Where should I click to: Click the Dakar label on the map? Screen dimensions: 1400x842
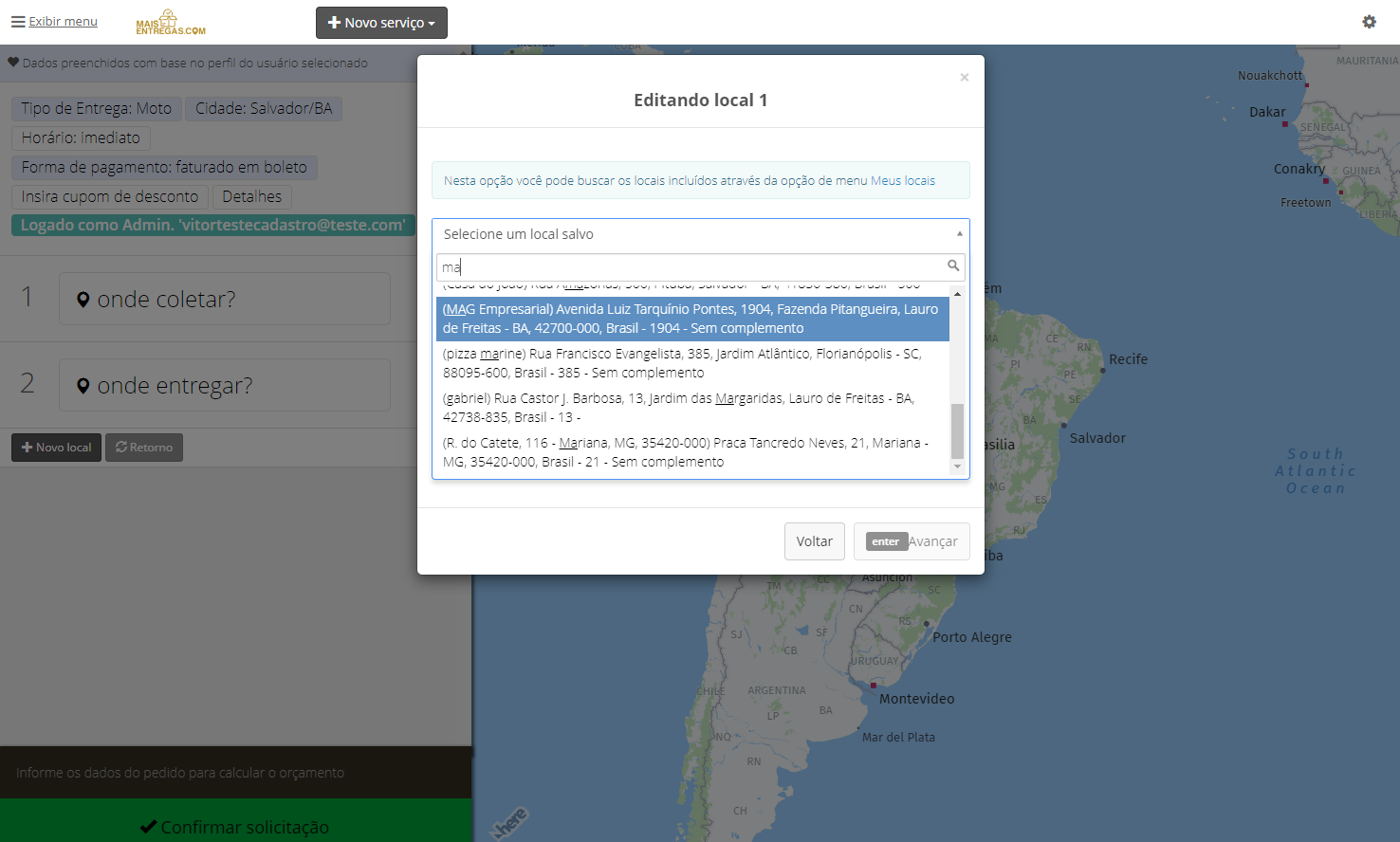coord(1267,112)
